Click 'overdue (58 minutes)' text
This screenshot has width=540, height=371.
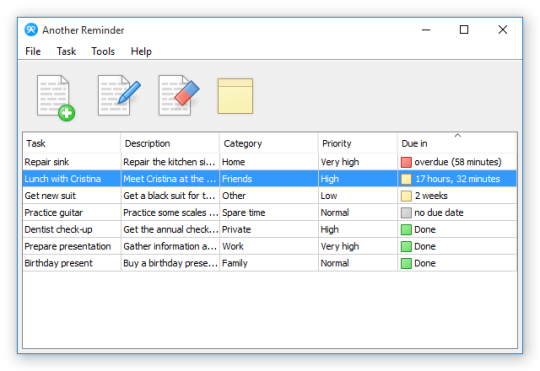click(x=458, y=162)
